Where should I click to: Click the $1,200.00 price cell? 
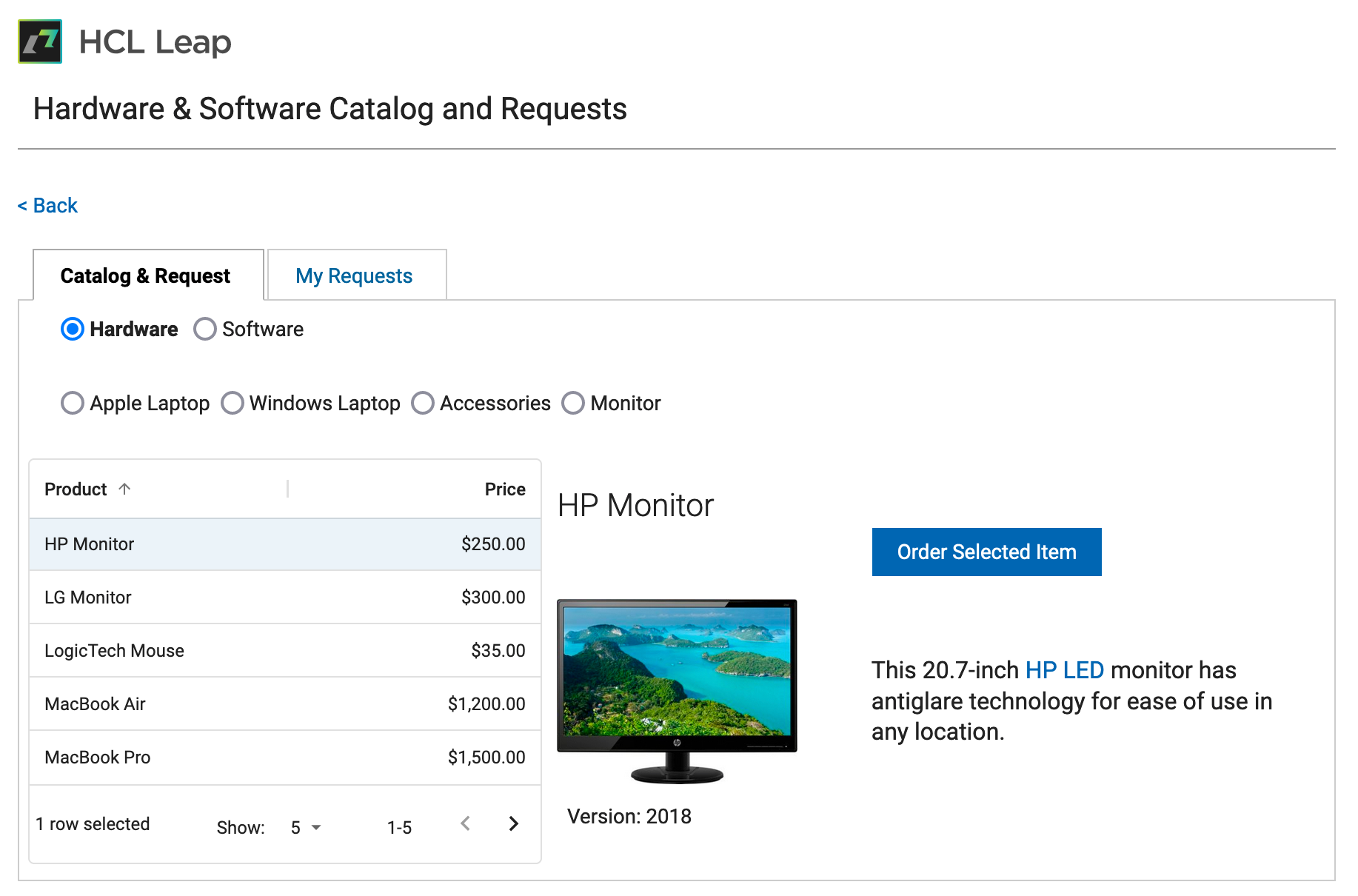486,704
